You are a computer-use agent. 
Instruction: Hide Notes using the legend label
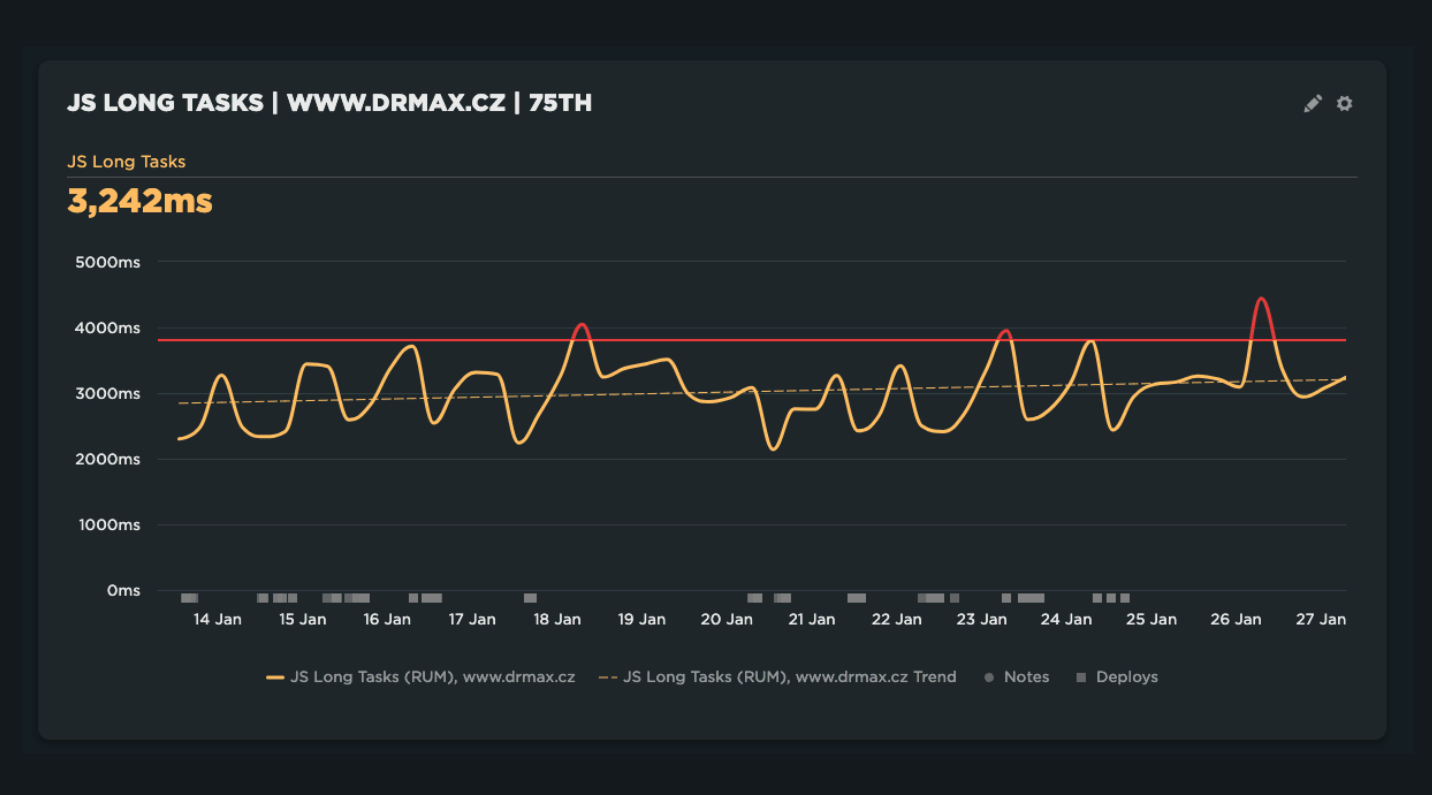(1026, 677)
